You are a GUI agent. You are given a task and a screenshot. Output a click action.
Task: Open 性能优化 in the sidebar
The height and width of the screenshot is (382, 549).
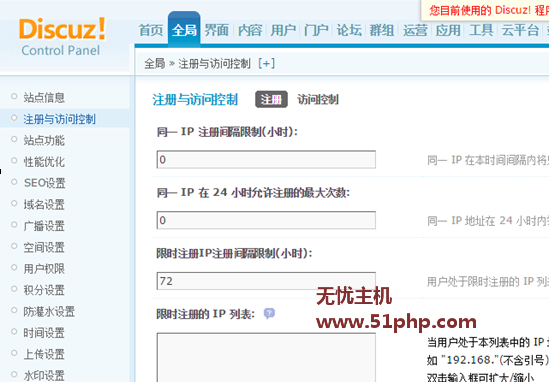[x=44, y=162]
